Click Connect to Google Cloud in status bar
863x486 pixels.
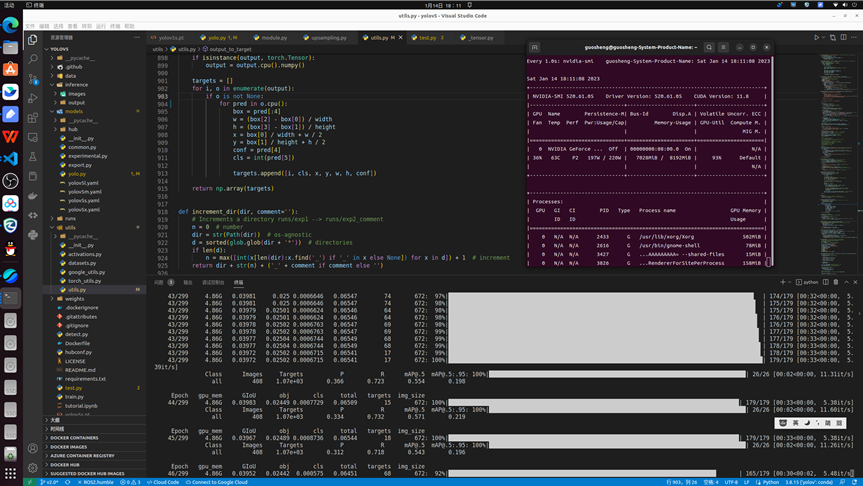point(217,482)
